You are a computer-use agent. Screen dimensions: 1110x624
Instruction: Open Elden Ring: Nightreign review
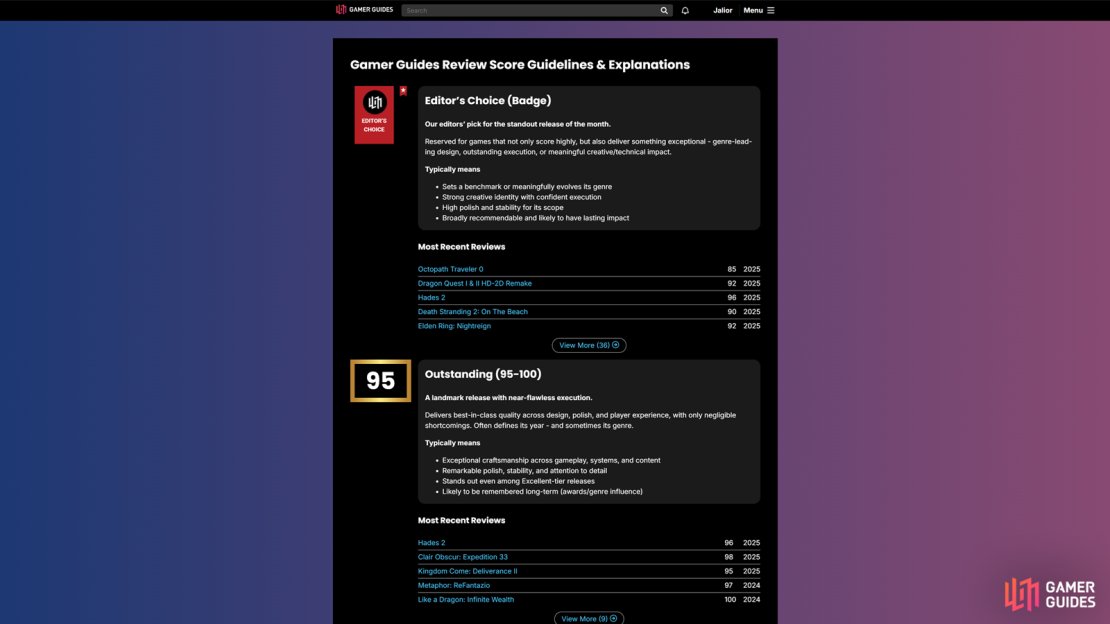coord(454,326)
